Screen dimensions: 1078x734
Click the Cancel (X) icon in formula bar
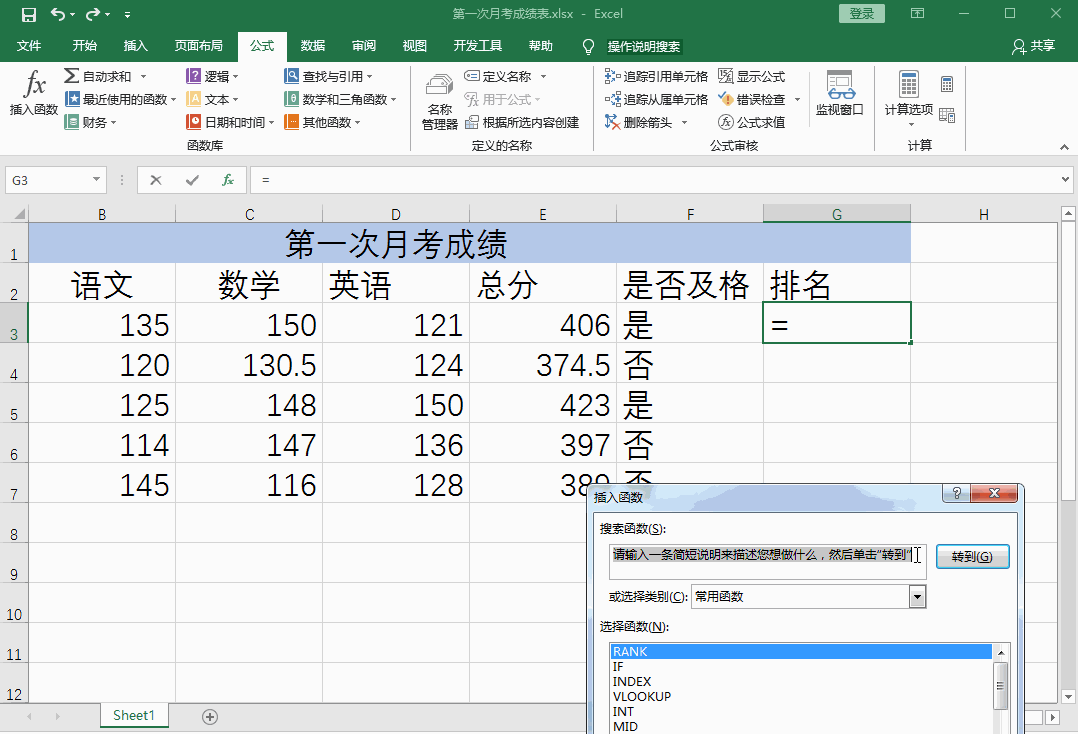point(156,180)
